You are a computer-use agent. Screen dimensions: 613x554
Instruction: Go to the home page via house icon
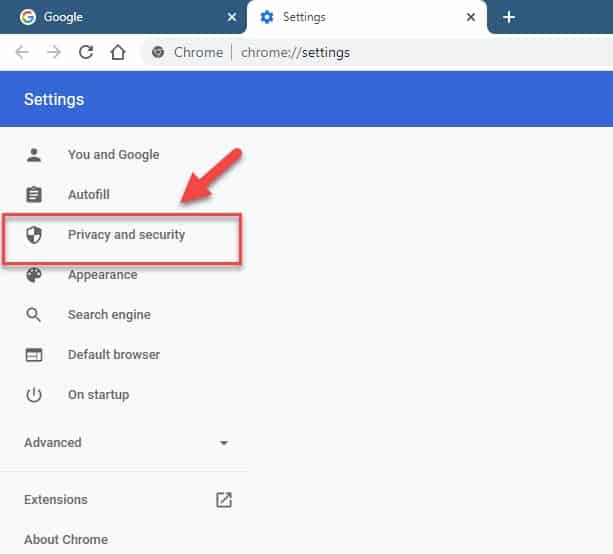117,52
